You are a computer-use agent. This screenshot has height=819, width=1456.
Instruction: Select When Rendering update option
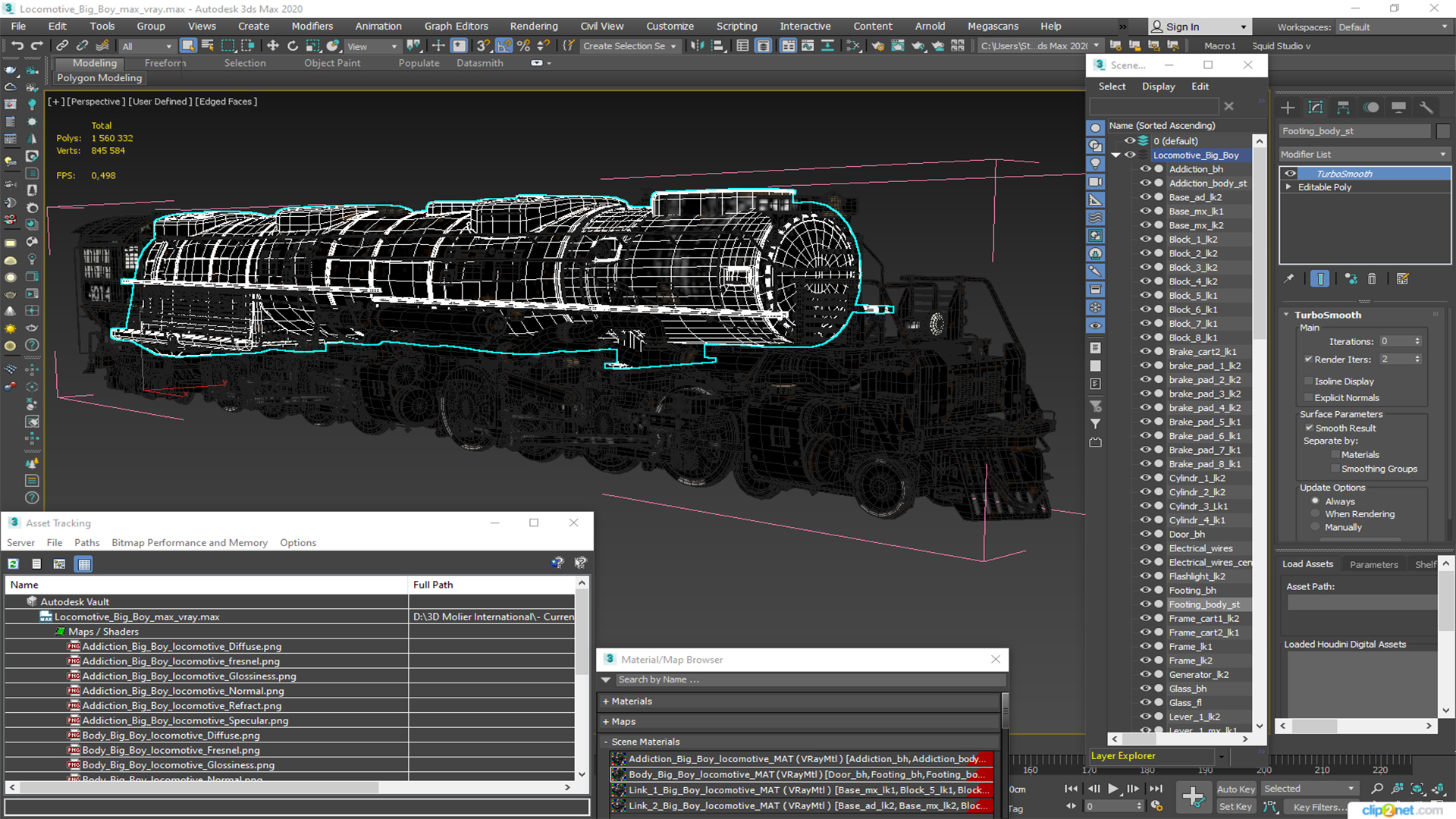[x=1316, y=514]
